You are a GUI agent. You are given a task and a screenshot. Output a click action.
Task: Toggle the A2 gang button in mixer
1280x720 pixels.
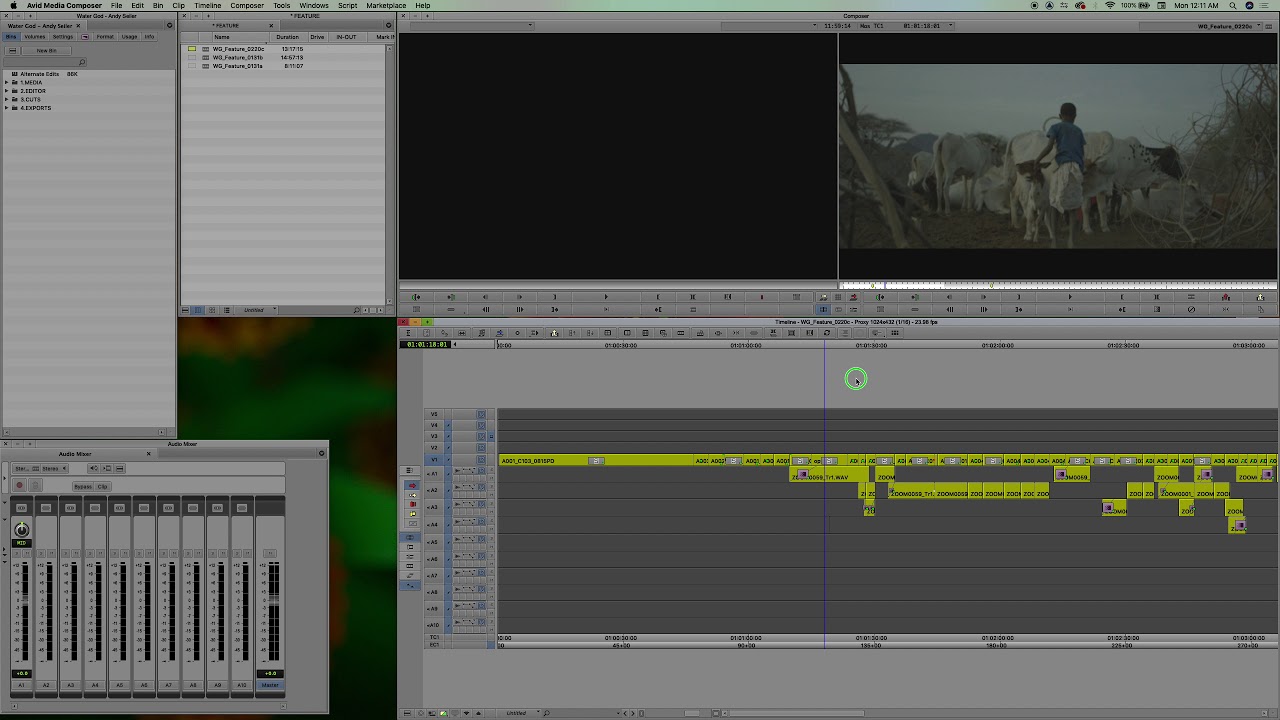click(x=46, y=508)
